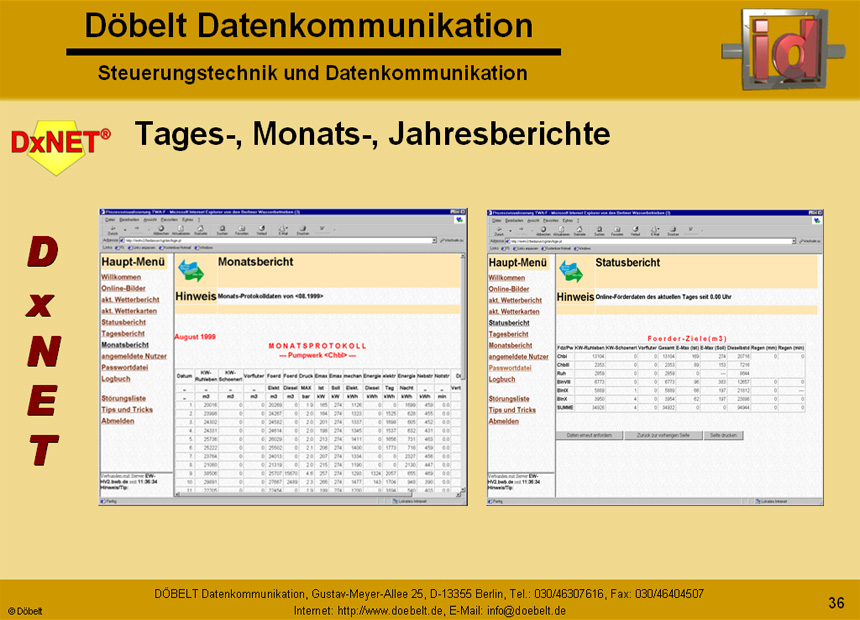Open Datei menu in Statusbericht window
The image size is (860, 620).
point(496,221)
